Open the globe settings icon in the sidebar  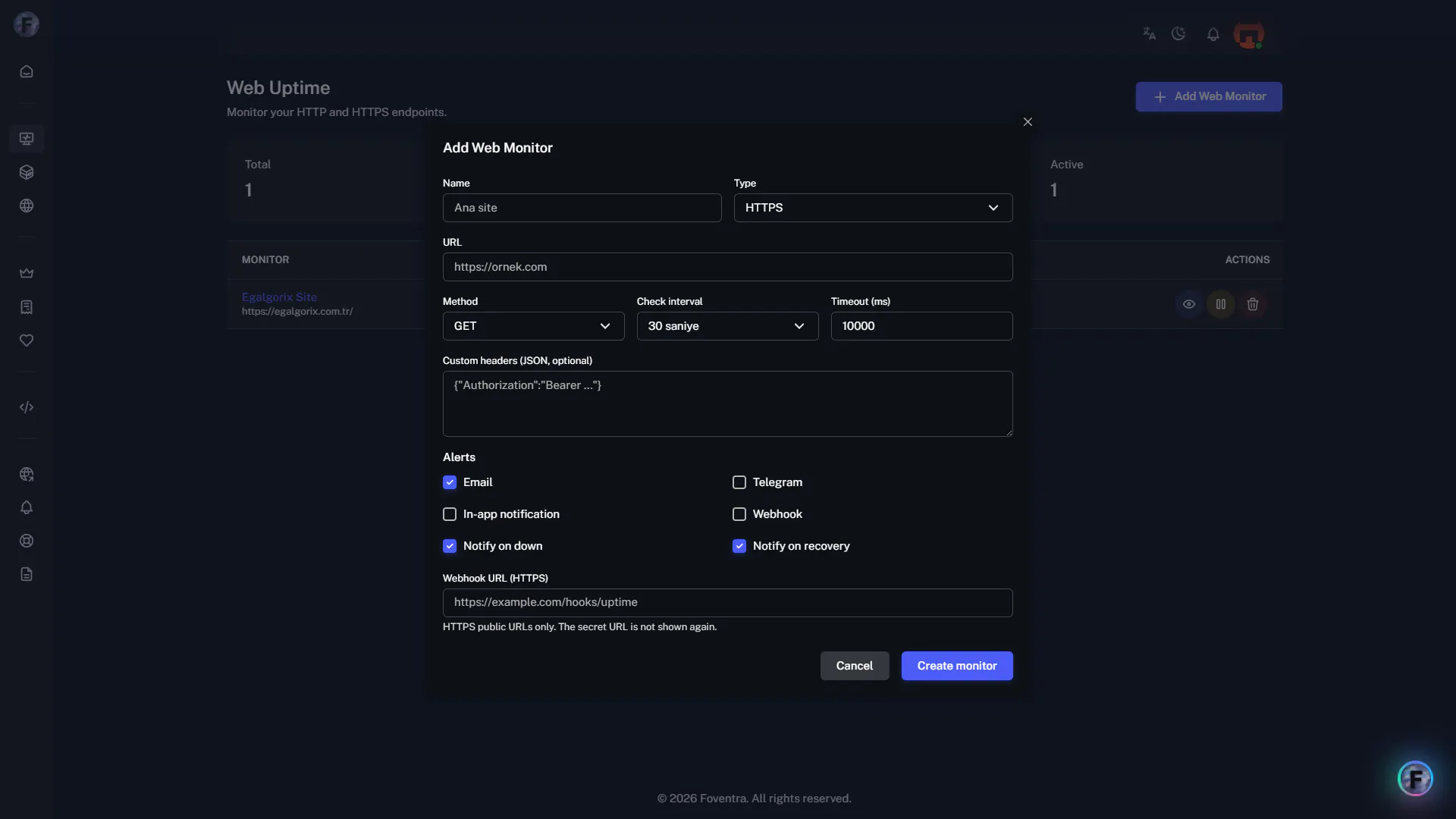(x=27, y=474)
